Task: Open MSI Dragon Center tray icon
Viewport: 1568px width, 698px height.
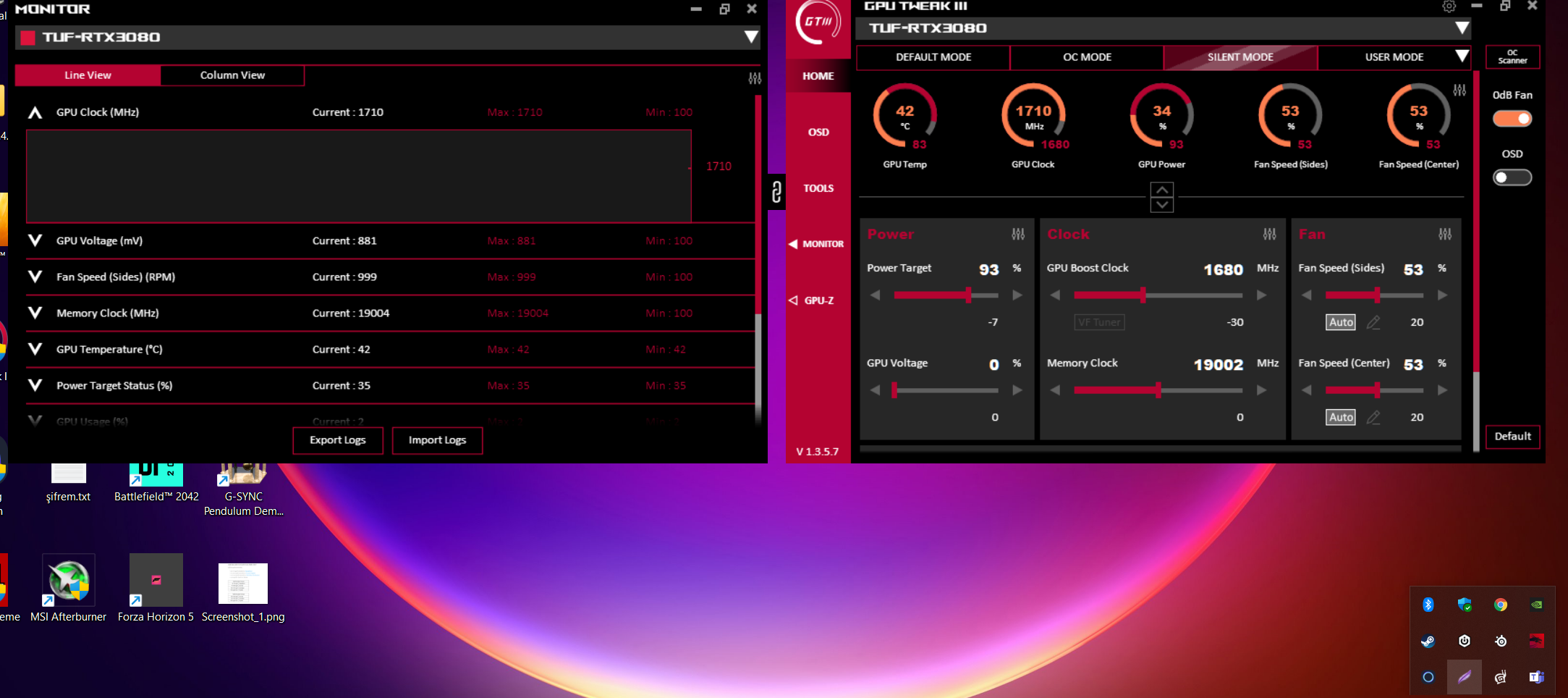Action: click(1536, 641)
